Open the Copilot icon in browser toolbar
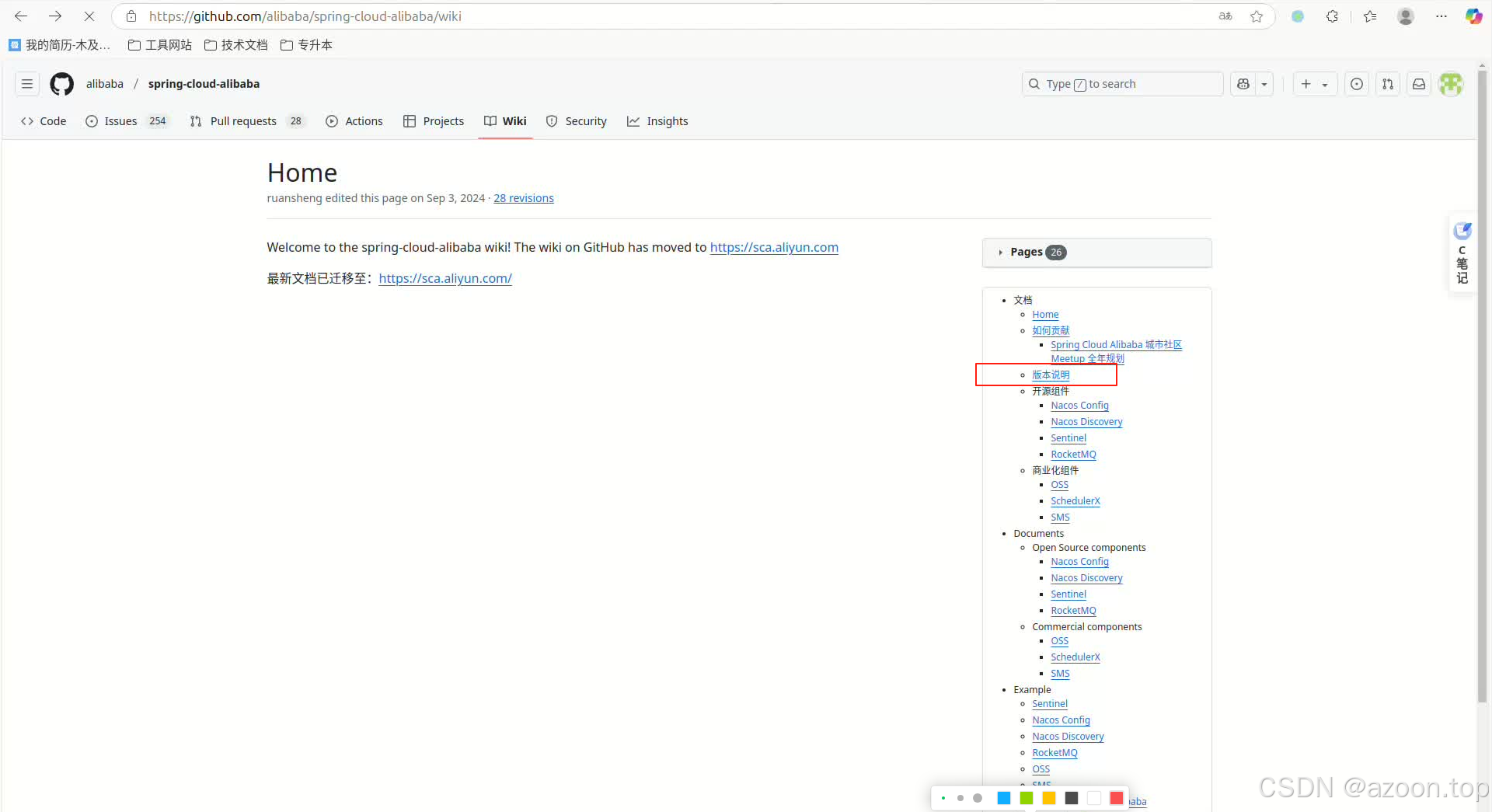Image resolution: width=1492 pixels, height=812 pixels. 1473,16
